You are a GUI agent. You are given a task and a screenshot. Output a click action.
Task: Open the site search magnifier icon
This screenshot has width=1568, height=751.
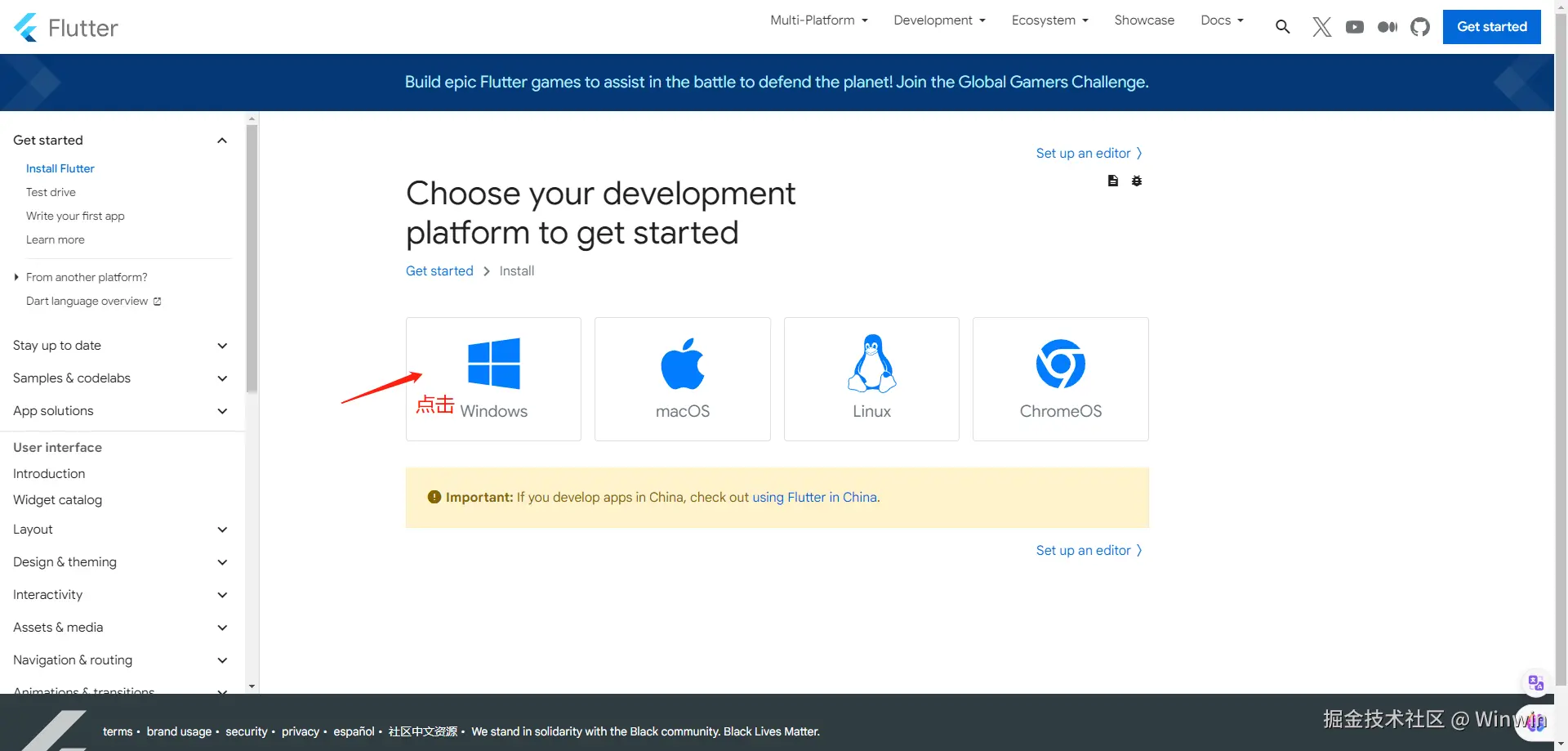tap(1283, 27)
